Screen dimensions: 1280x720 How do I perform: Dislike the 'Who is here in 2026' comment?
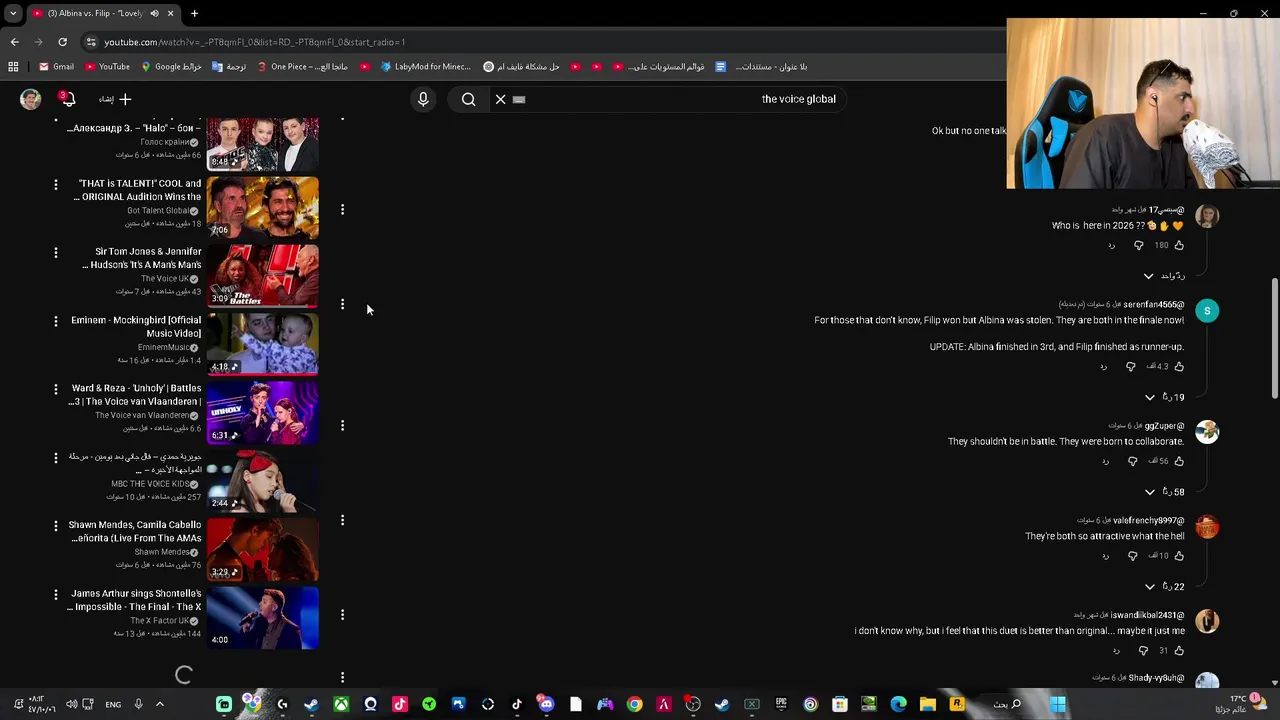(1138, 245)
